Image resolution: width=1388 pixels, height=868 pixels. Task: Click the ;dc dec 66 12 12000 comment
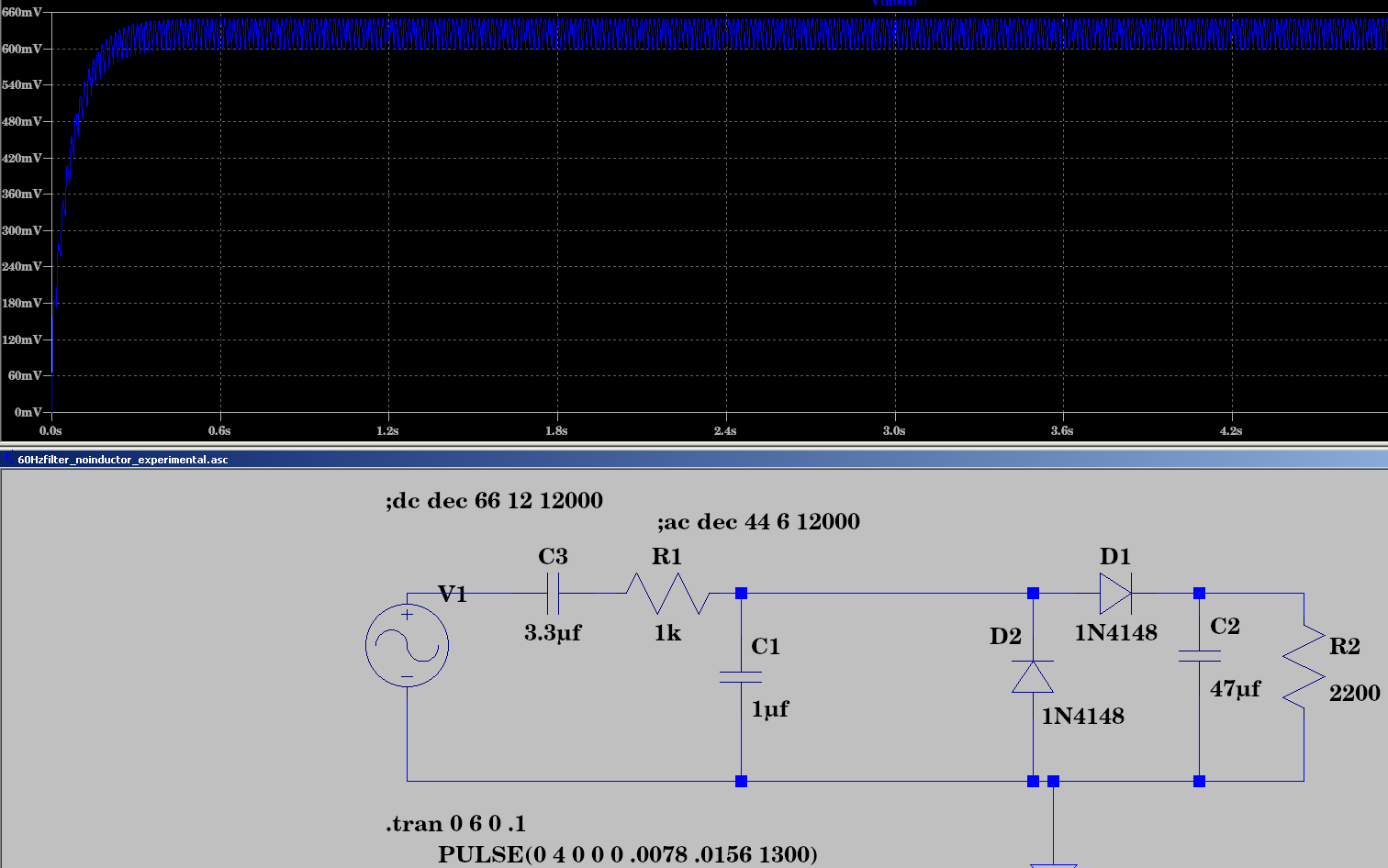tap(494, 501)
